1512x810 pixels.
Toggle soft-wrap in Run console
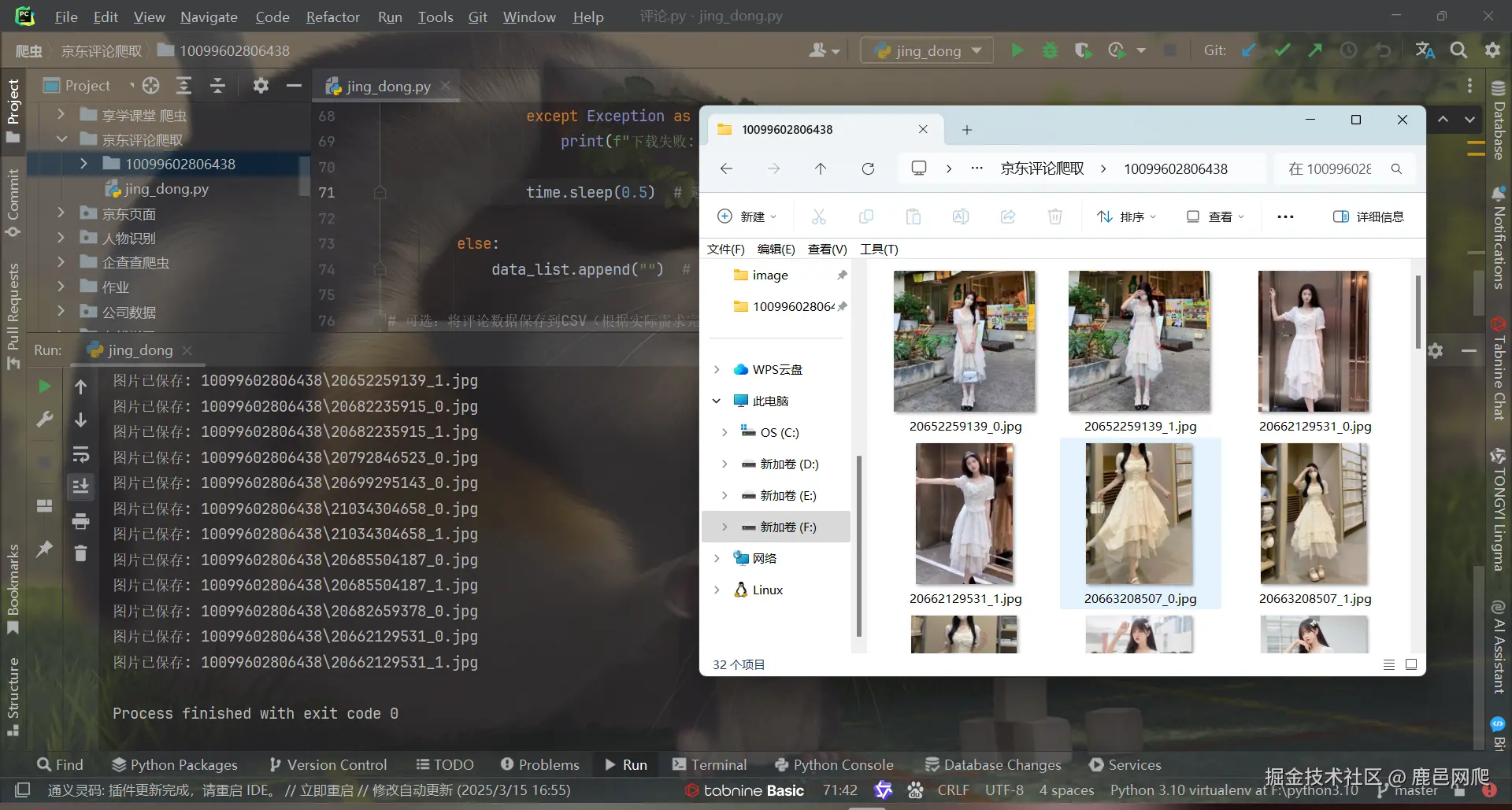click(x=80, y=454)
